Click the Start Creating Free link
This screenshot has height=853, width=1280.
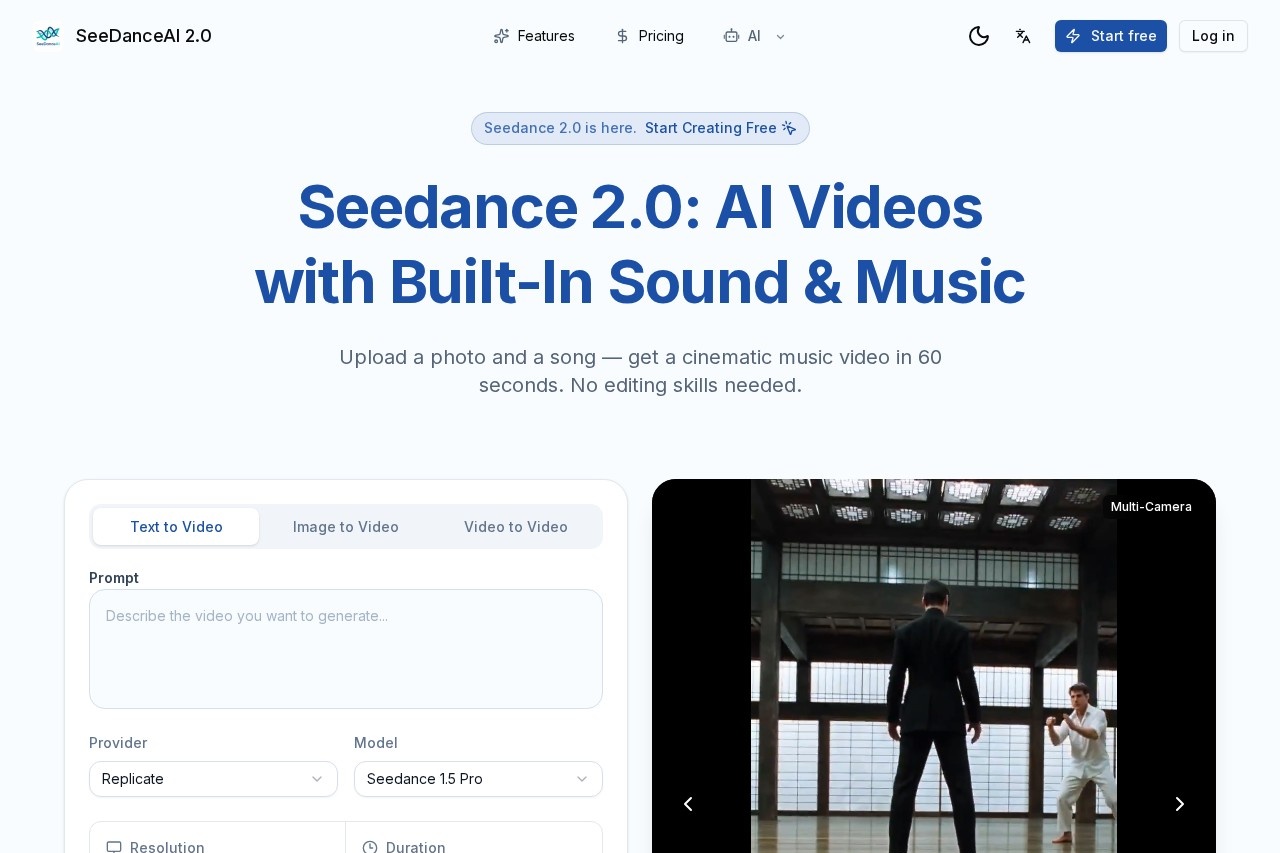click(x=711, y=128)
